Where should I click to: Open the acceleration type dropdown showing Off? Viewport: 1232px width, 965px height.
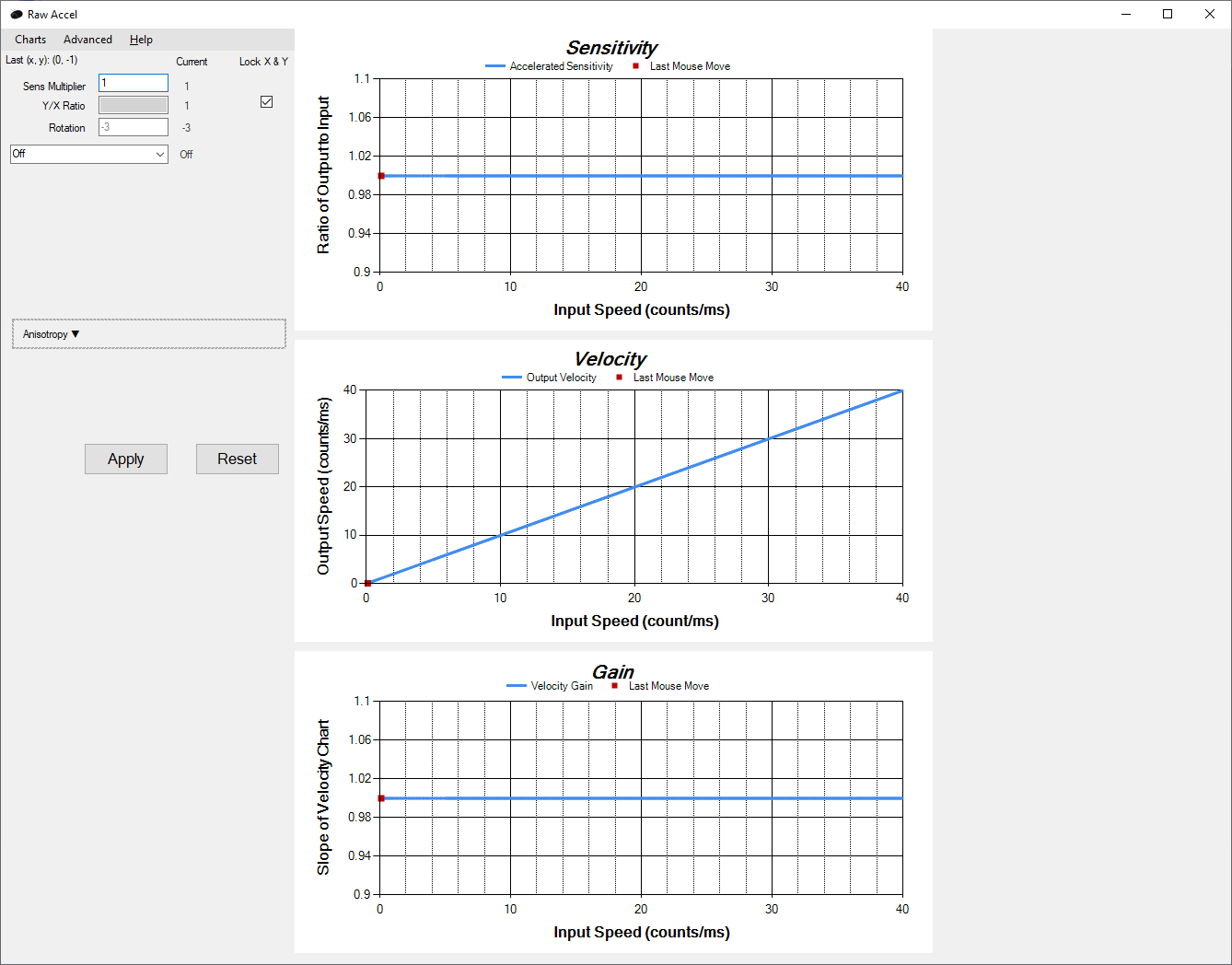point(89,154)
